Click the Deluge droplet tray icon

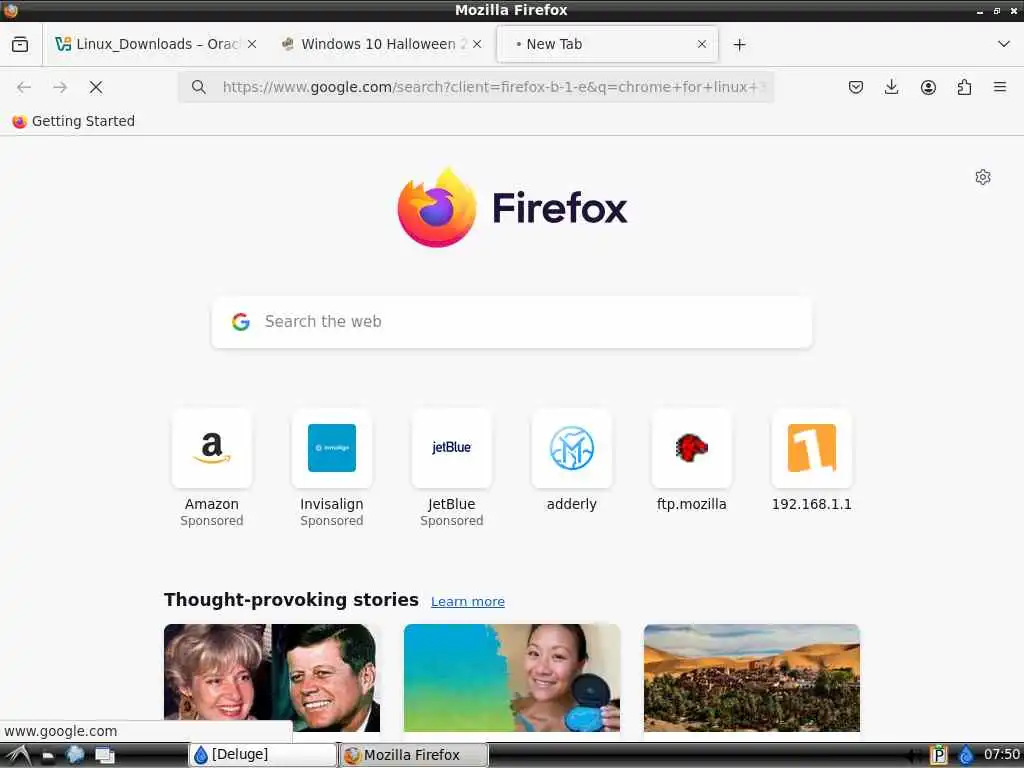[966, 755]
